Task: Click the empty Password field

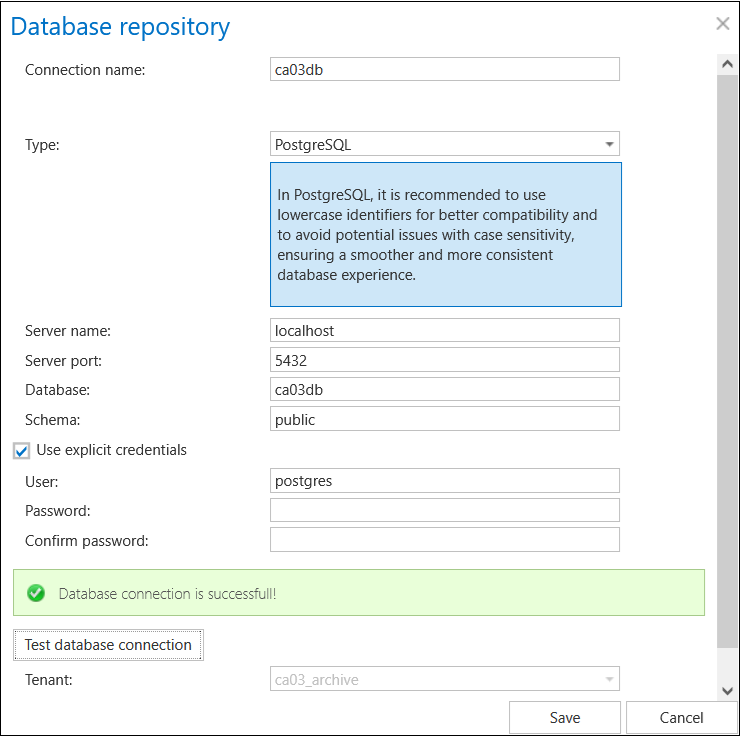Action: click(x=444, y=511)
